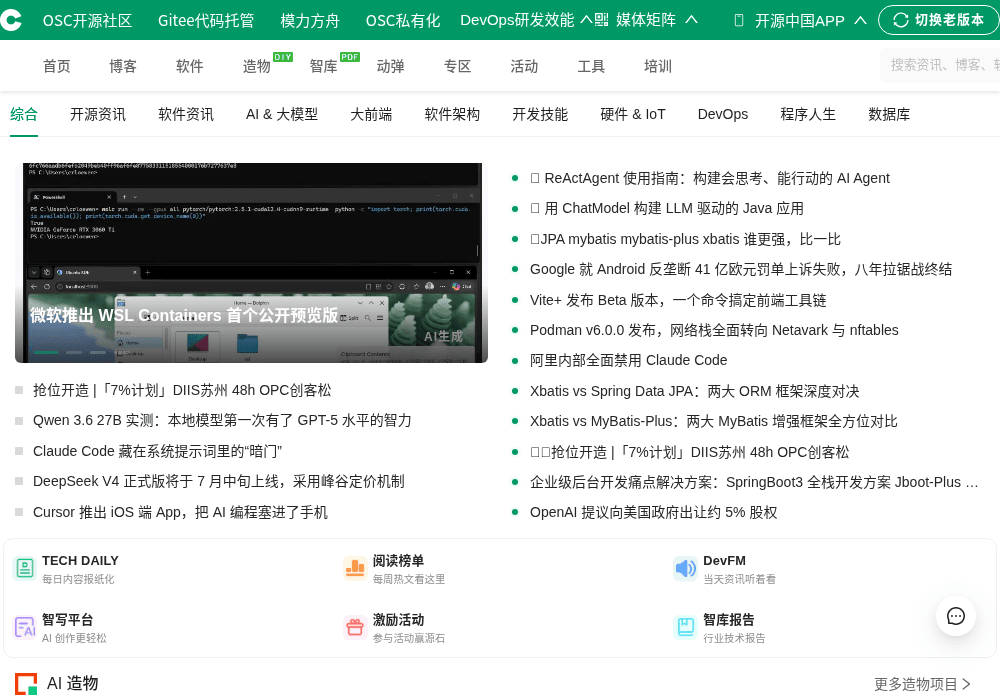Viewport: 1000px width, 700px height.
Task: Open JPA mybatis mybatis-plus xbatis article
Action: click(686, 240)
